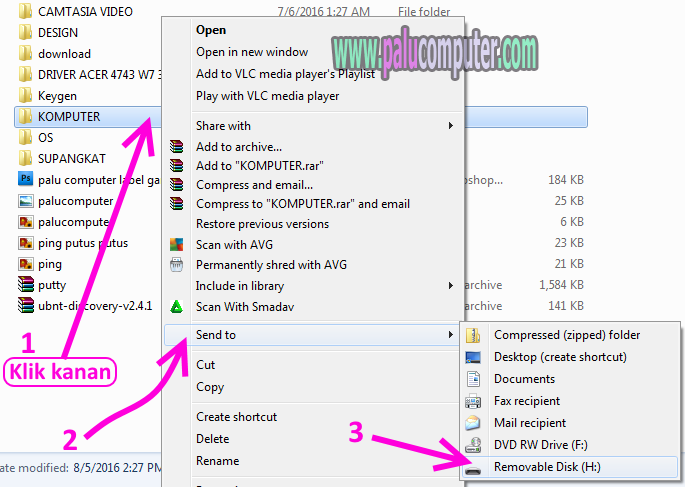Select the folder named Keygen

coord(57,96)
